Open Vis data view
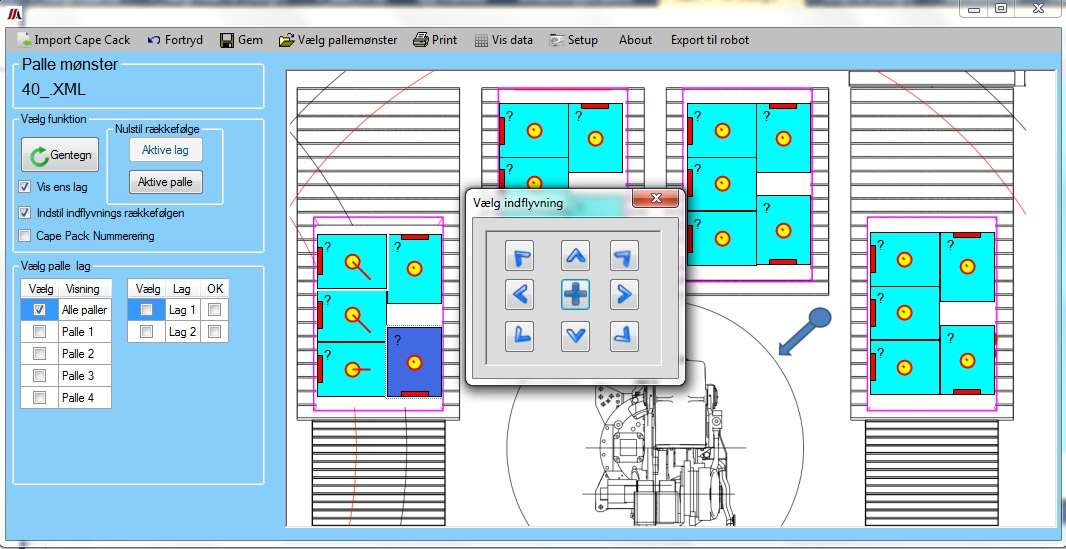 pos(504,40)
